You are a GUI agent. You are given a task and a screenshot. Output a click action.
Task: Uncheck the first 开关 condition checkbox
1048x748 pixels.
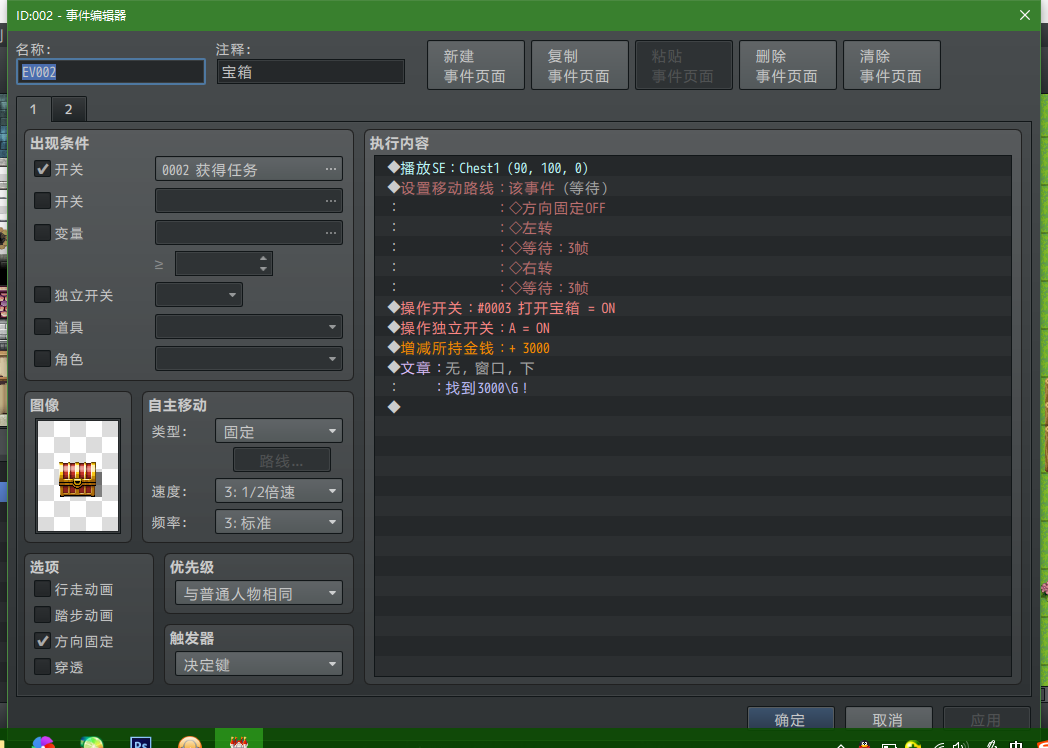43,169
